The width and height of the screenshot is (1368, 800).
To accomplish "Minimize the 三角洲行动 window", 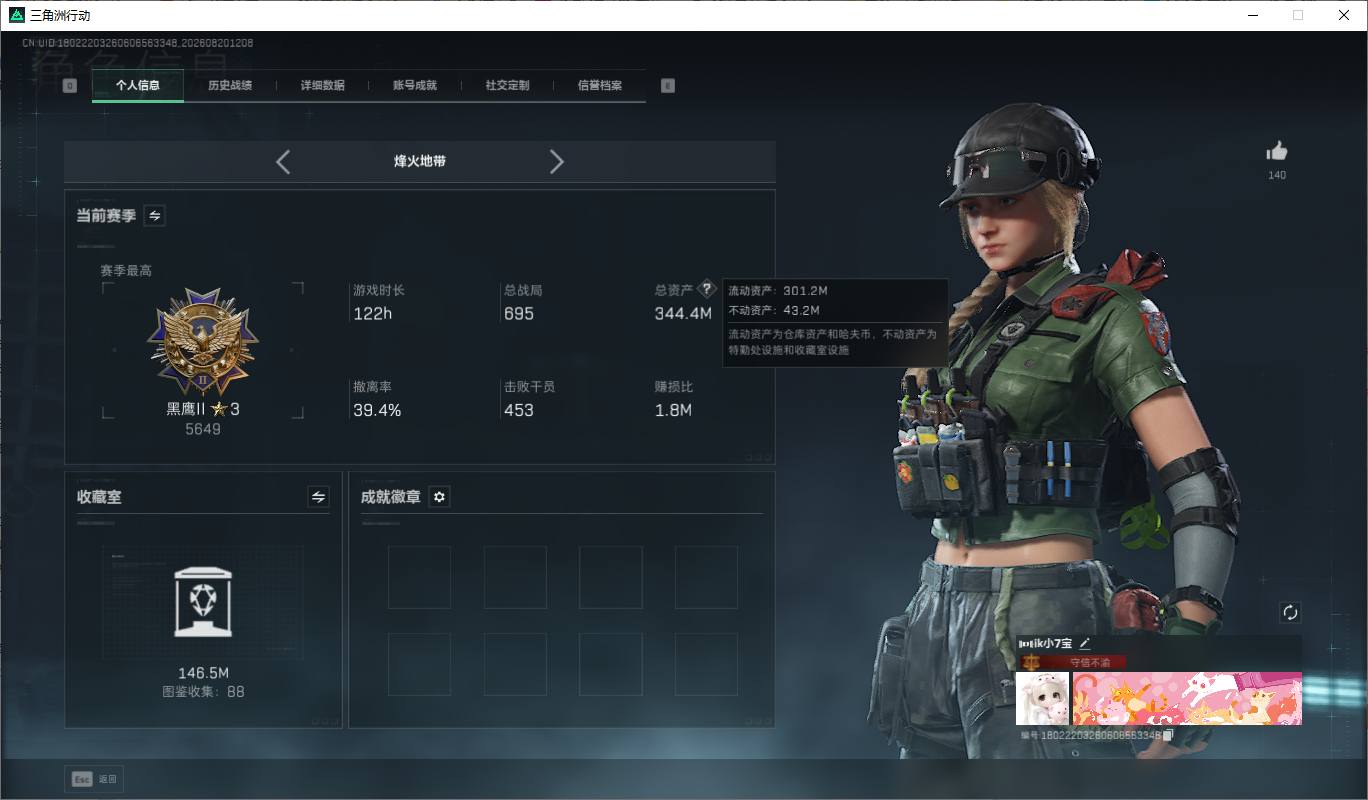I will pos(1253,15).
